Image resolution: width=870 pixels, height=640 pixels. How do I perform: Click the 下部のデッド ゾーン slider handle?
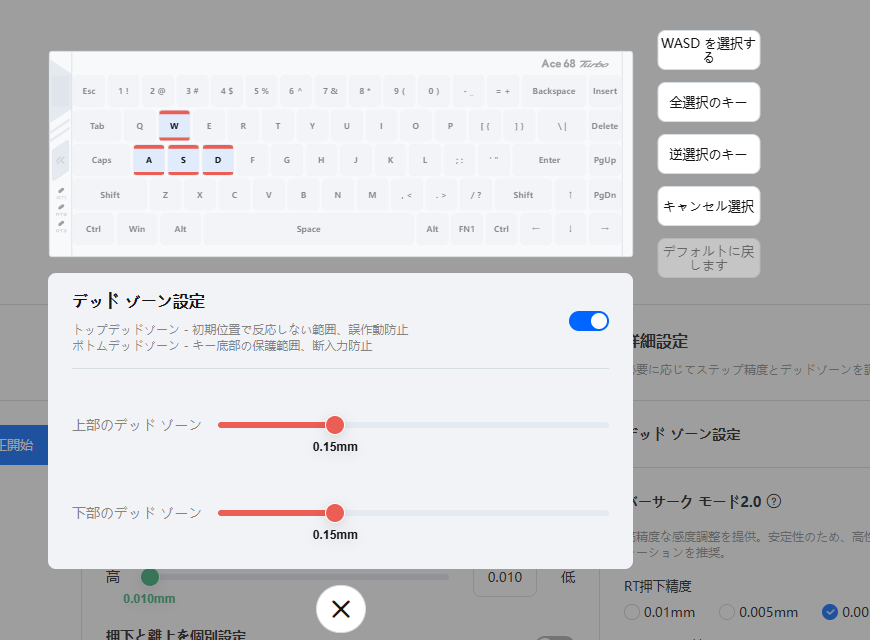[x=335, y=513]
